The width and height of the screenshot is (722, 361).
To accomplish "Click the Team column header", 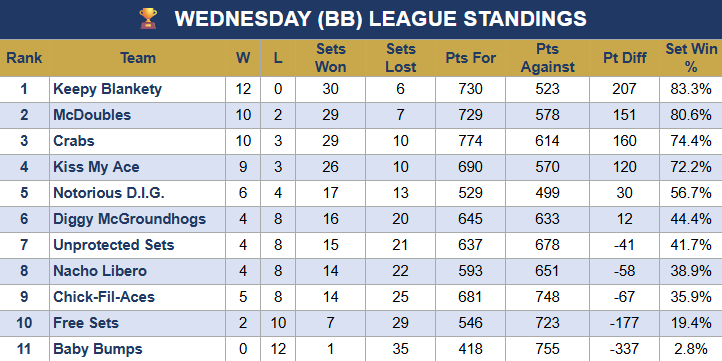I will [x=138, y=58].
